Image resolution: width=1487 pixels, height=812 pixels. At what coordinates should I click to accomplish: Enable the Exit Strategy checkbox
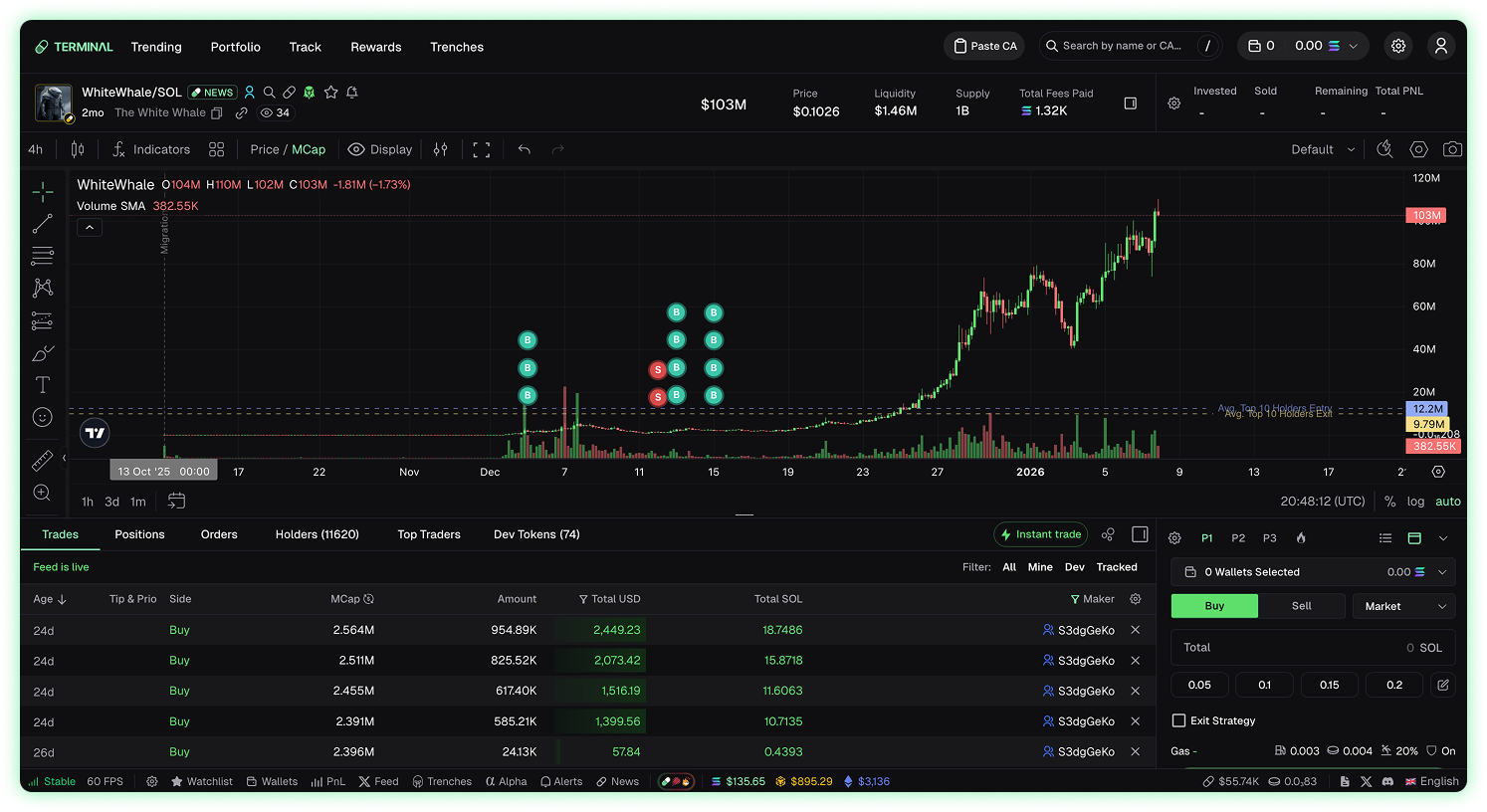(x=1179, y=720)
